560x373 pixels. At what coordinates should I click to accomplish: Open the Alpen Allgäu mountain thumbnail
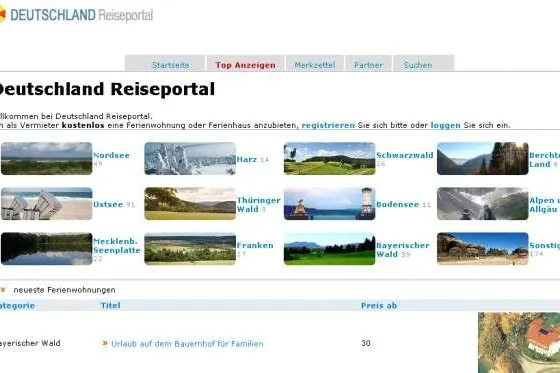click(482, 204)
